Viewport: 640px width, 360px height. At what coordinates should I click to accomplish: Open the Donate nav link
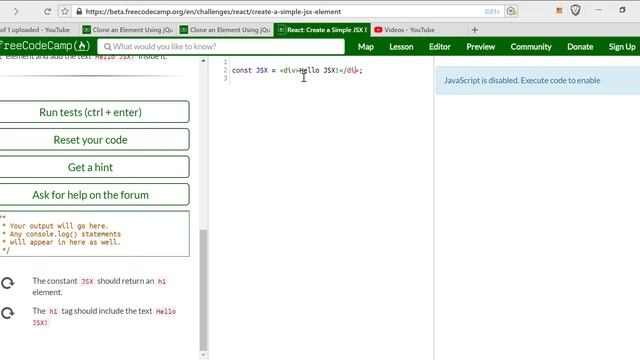[x=580, y=47]
